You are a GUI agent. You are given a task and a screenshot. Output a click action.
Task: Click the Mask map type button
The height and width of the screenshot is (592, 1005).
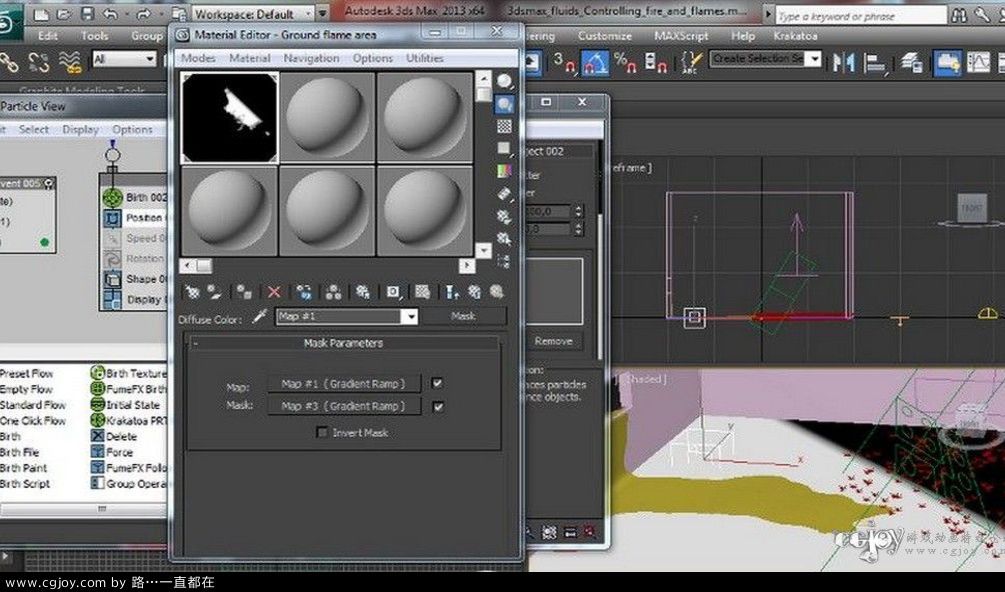463,317
